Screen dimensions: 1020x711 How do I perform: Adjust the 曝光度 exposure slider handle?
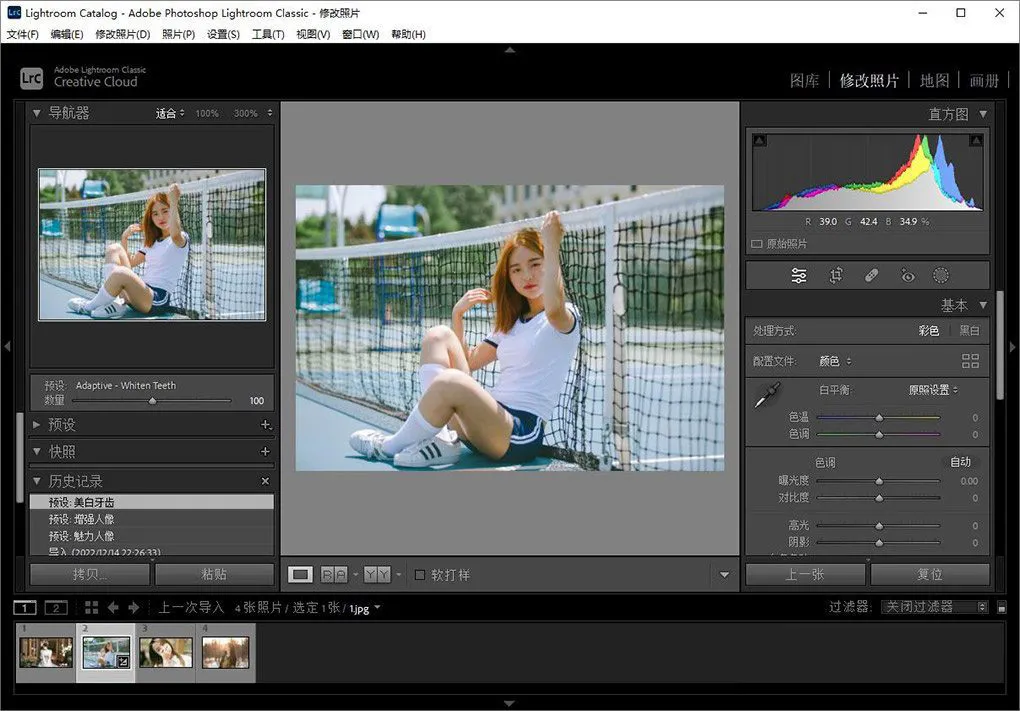coord(879,481)
